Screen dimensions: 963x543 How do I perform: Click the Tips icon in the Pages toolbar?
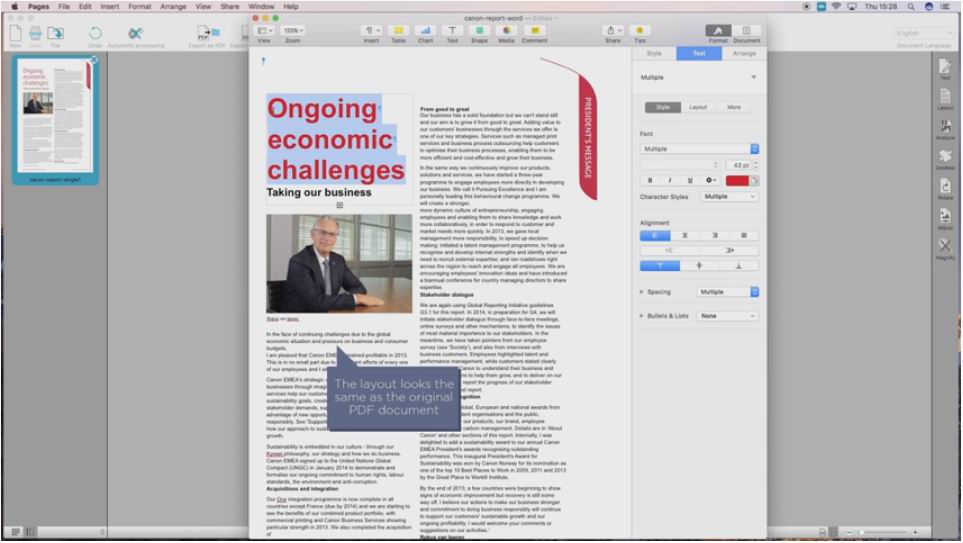639,31
